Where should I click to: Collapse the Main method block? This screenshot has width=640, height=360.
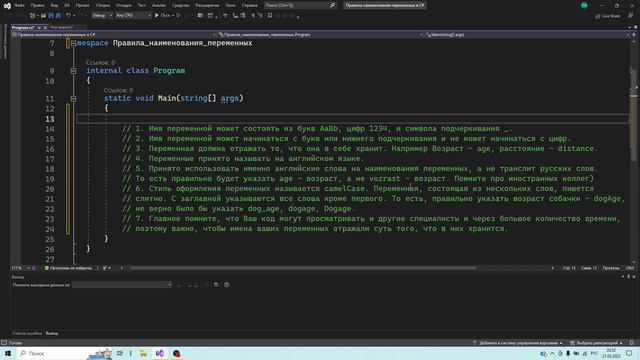point(73,98)
